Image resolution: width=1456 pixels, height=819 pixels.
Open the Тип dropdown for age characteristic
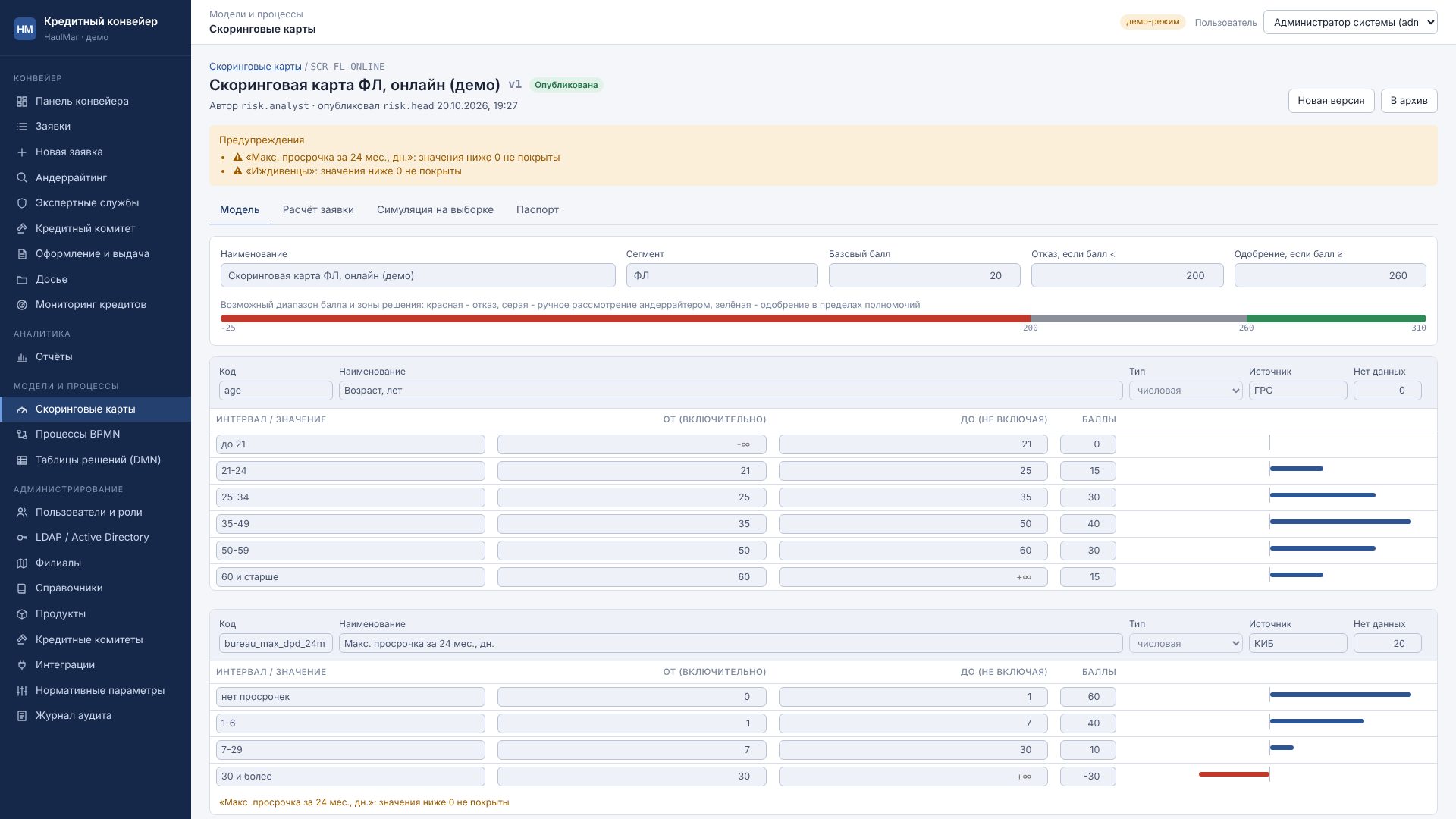[1185, 391]
